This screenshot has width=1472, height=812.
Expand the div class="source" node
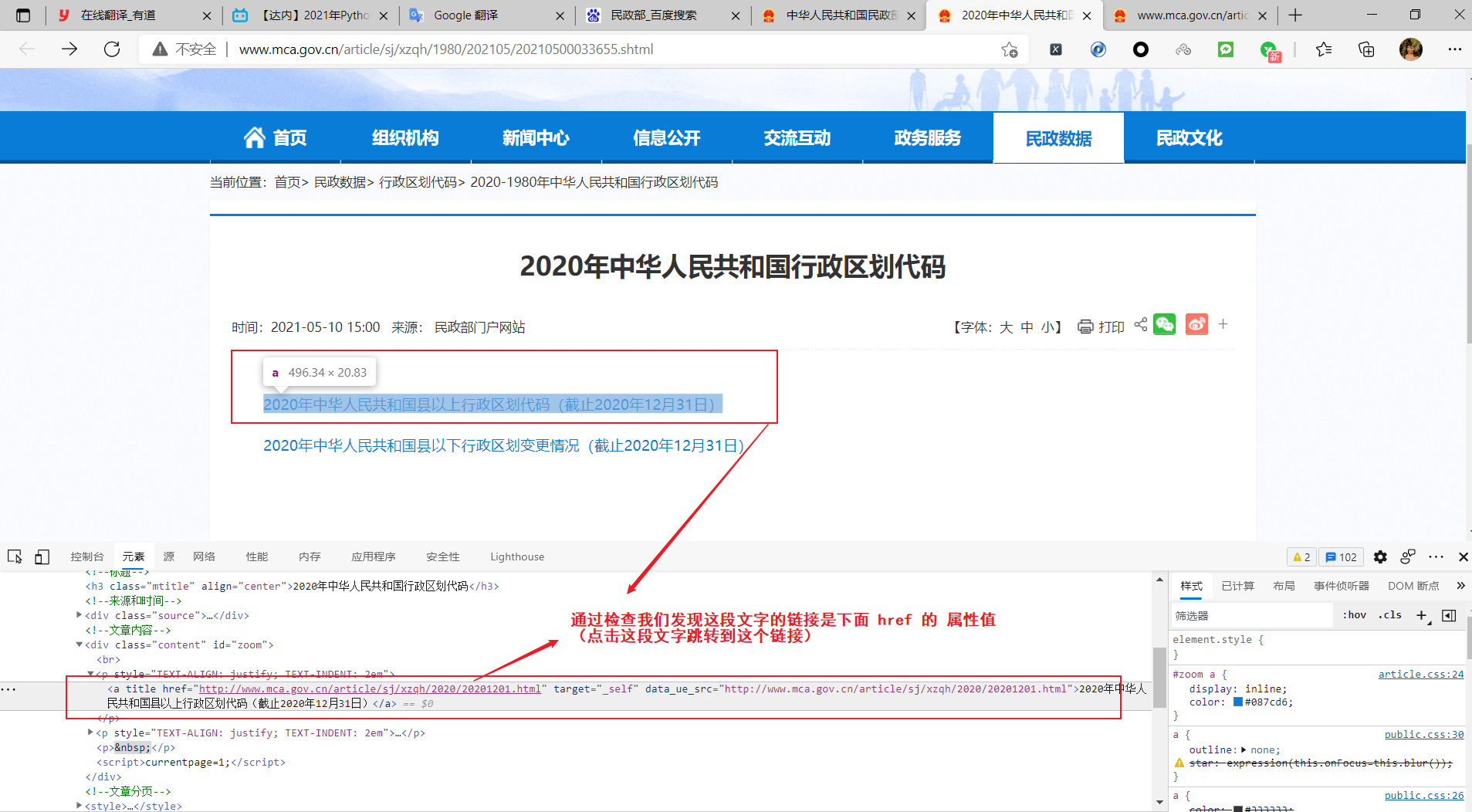pos(80,615)
